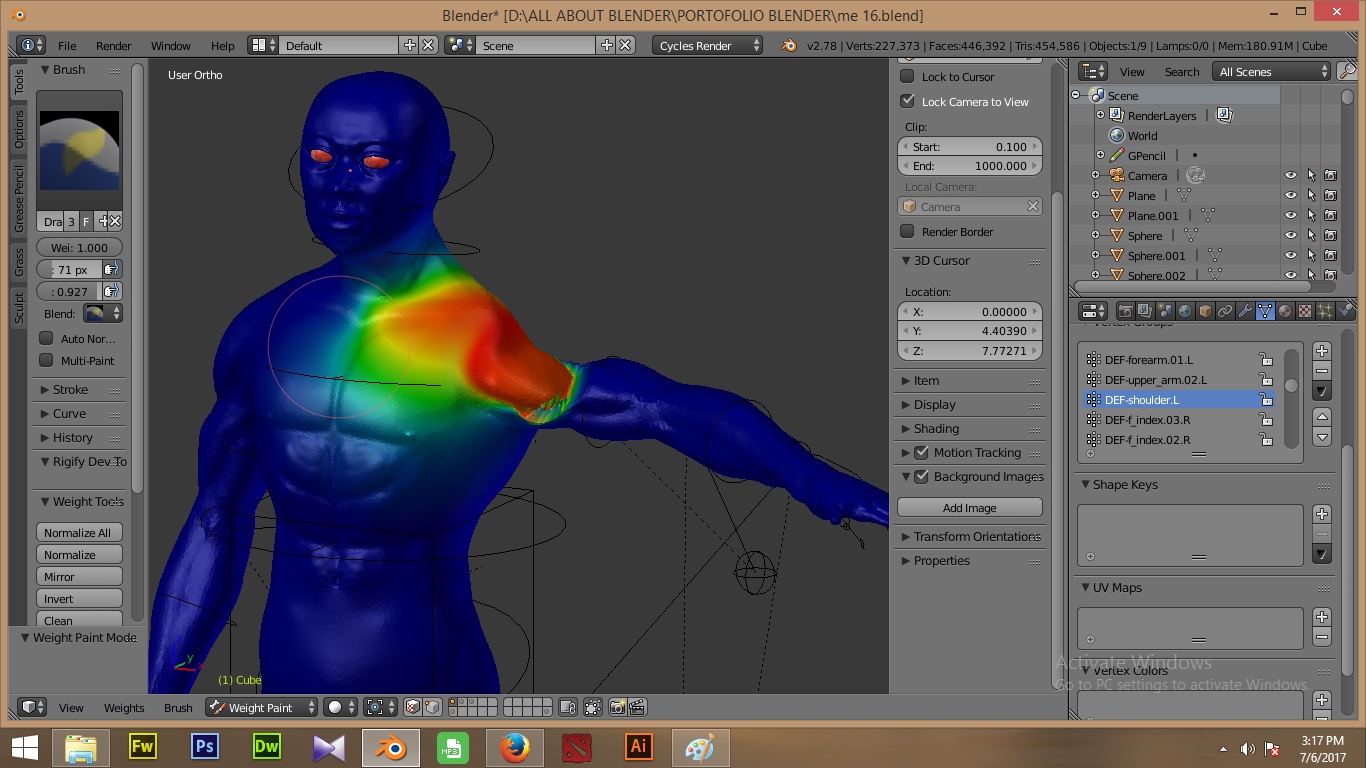This screenshot has width=1366, height=768.
Task: Open the Render menu in the top bar
Action: (x=114, y=45)
